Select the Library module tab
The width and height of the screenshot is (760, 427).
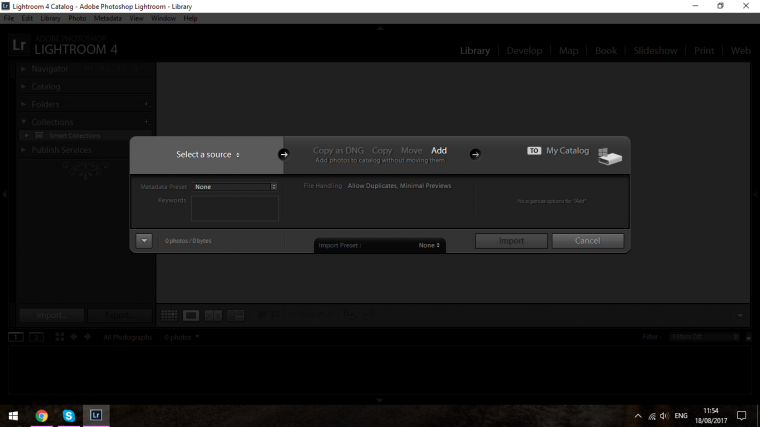pos(475,51)
